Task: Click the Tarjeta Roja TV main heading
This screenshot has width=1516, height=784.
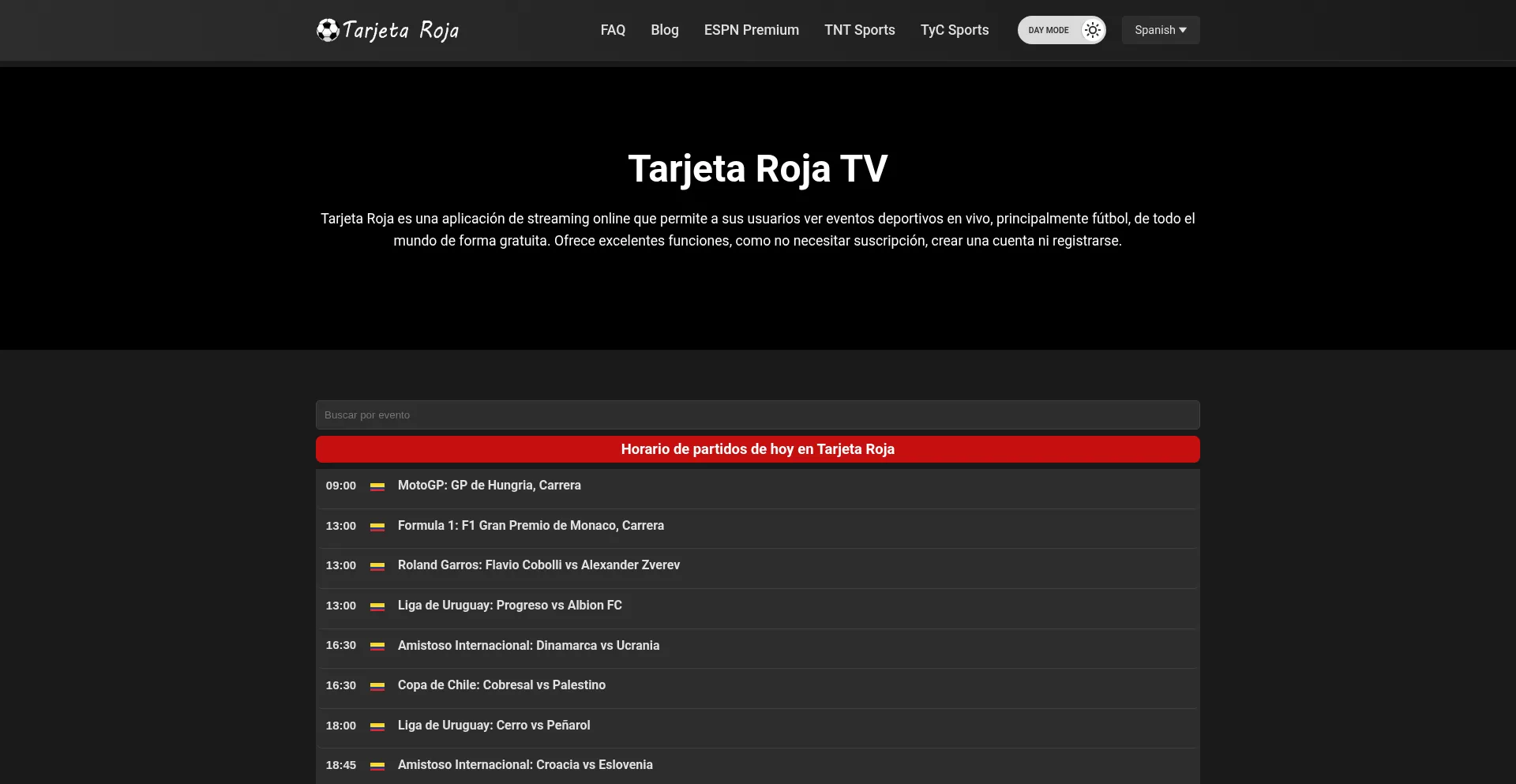Action: pyautogui.click(x=758, y=169)
